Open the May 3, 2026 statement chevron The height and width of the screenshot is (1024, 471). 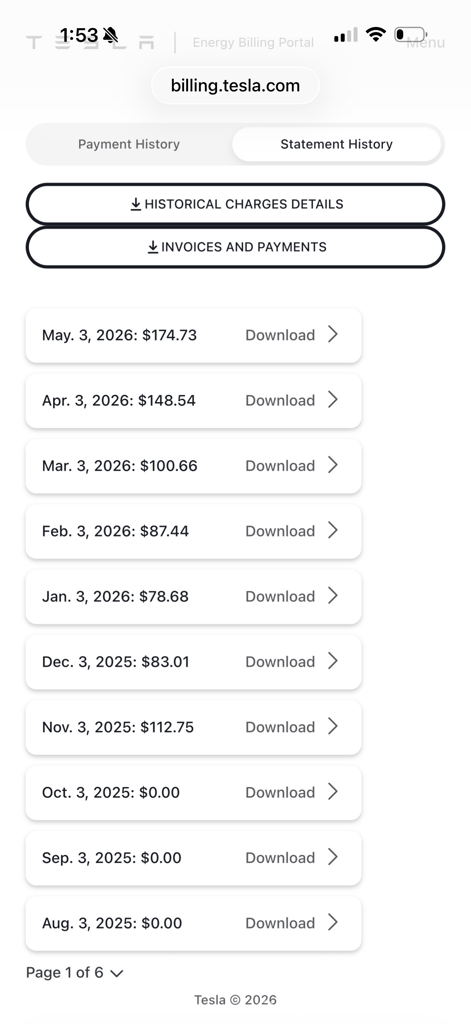tap(333, 334)
